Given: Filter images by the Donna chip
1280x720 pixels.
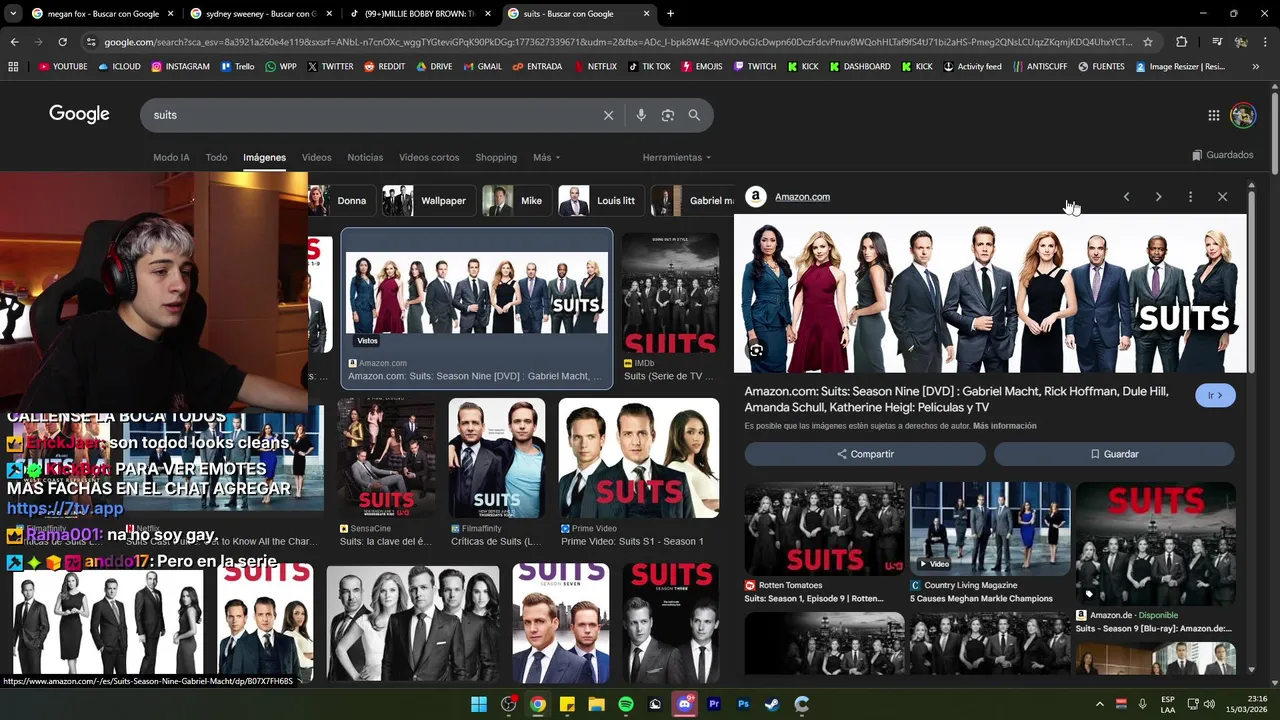Looking at the screenshot, I should [340, 201].
